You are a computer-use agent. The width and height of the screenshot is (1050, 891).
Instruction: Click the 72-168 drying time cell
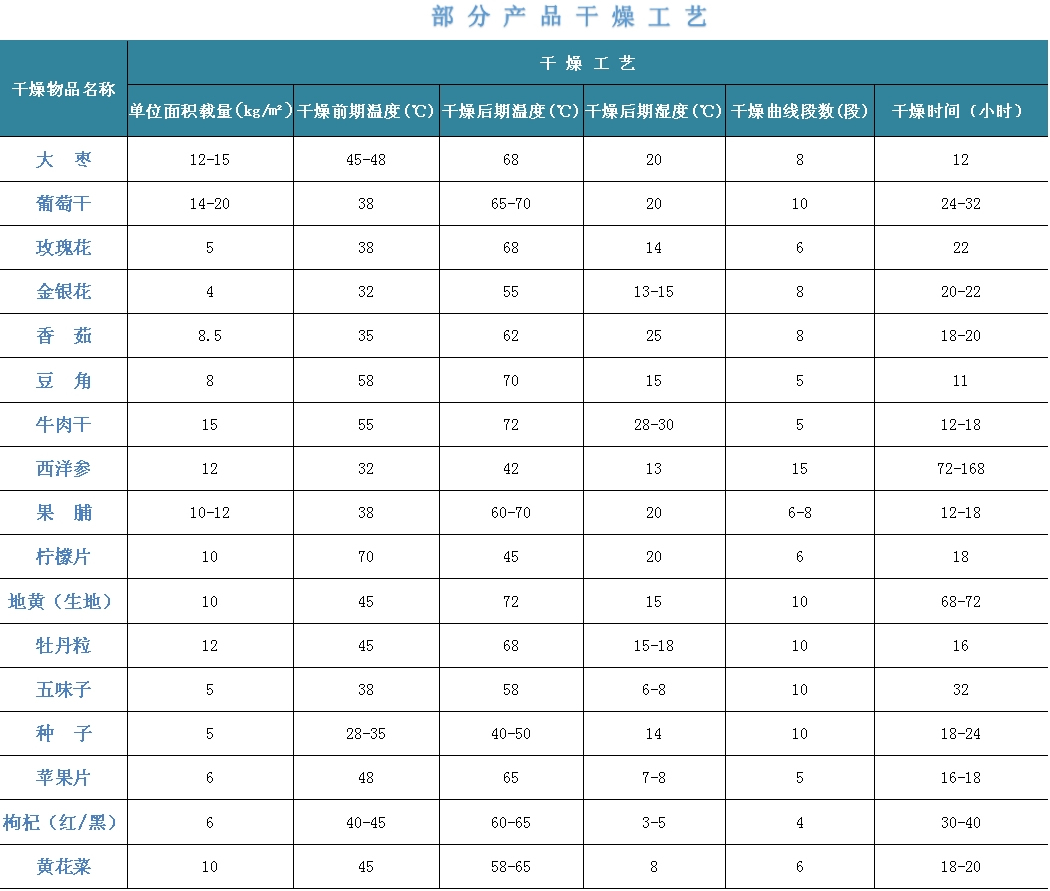point(960,468)
